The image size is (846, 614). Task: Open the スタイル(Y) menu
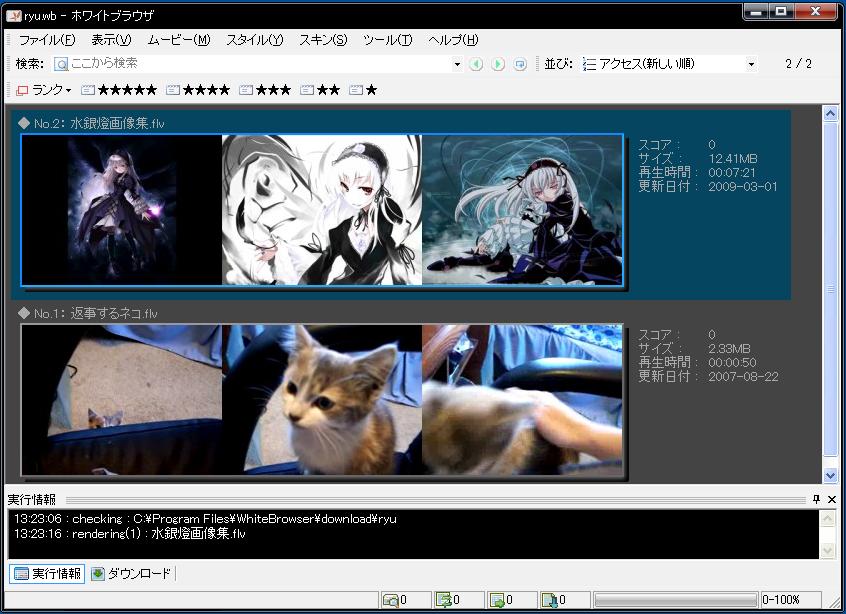254,40
